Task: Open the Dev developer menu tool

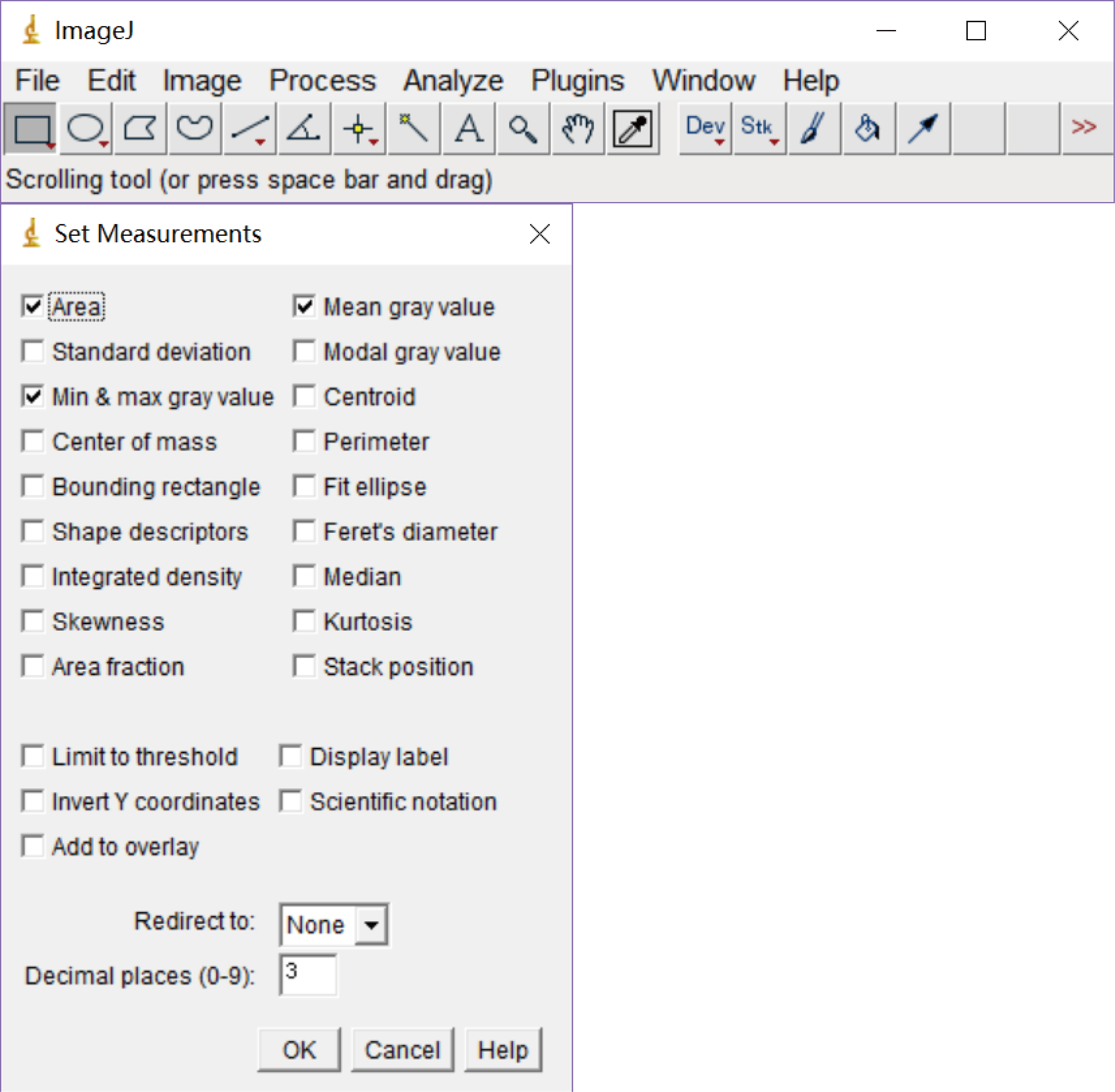Action: pyautogui.click(x=706, y=129)
